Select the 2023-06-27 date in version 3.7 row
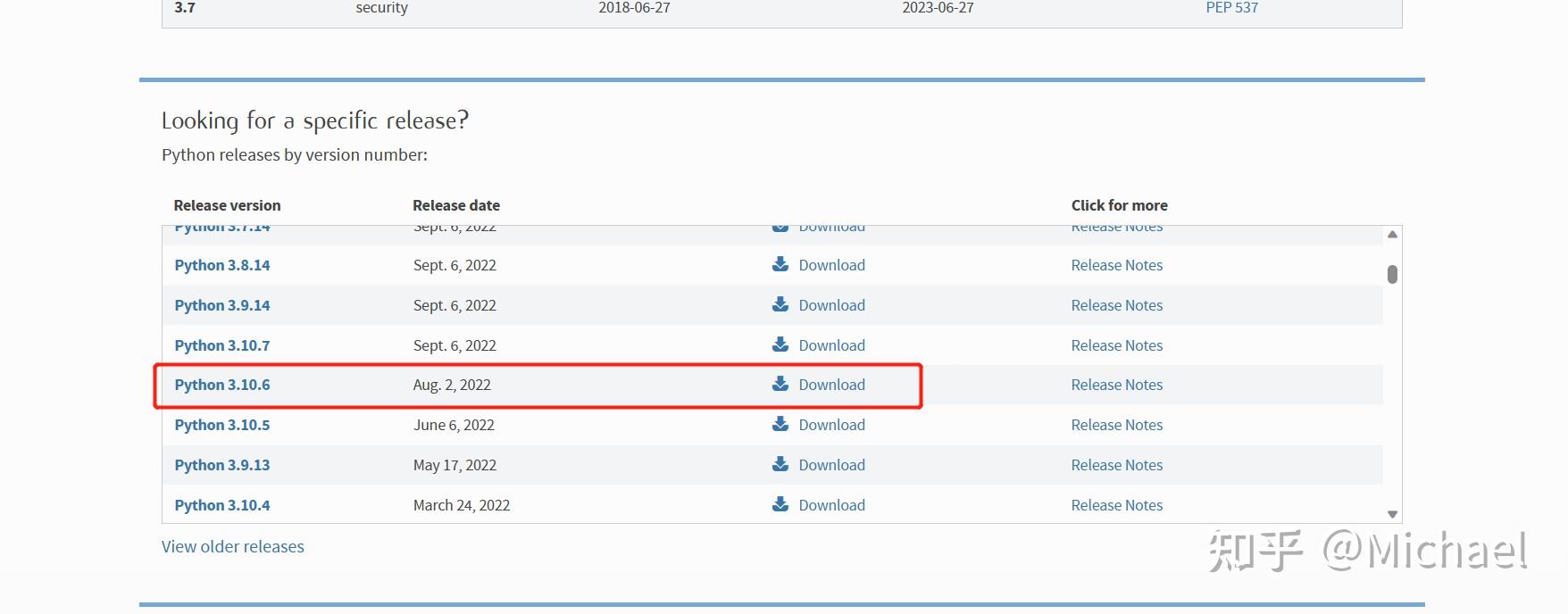The width and height of the screenshot is (1568, 614). coord(938,8)
